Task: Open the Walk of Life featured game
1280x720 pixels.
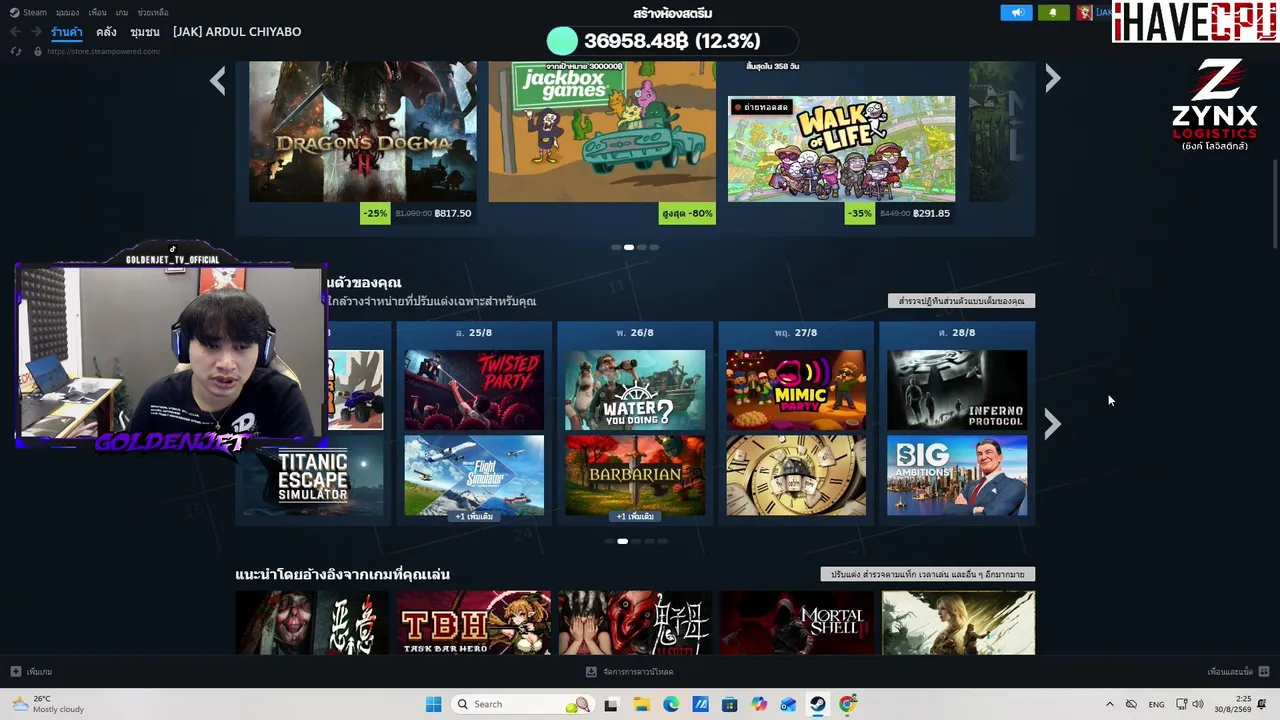Action: [841, 148]
